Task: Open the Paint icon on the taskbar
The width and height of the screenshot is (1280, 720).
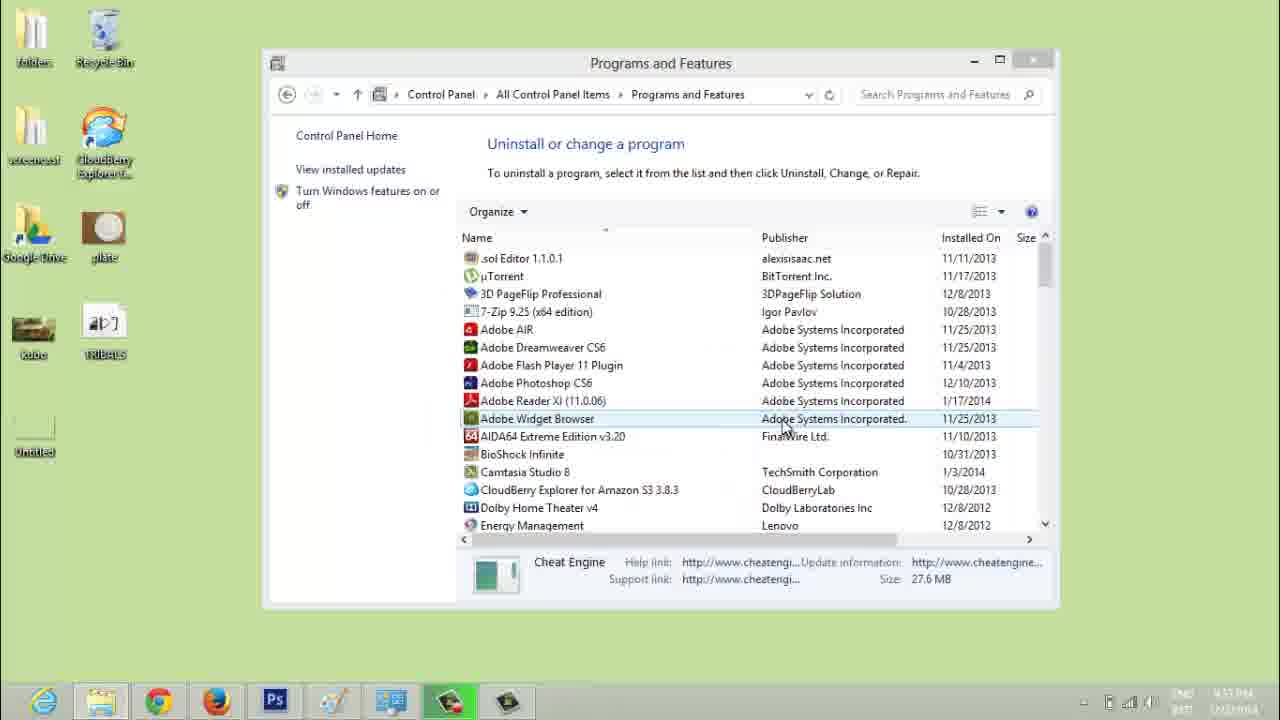Action: click(332, 701)
